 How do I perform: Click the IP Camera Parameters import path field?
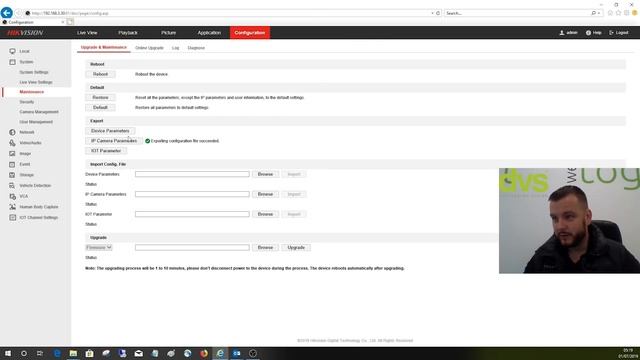192,194
